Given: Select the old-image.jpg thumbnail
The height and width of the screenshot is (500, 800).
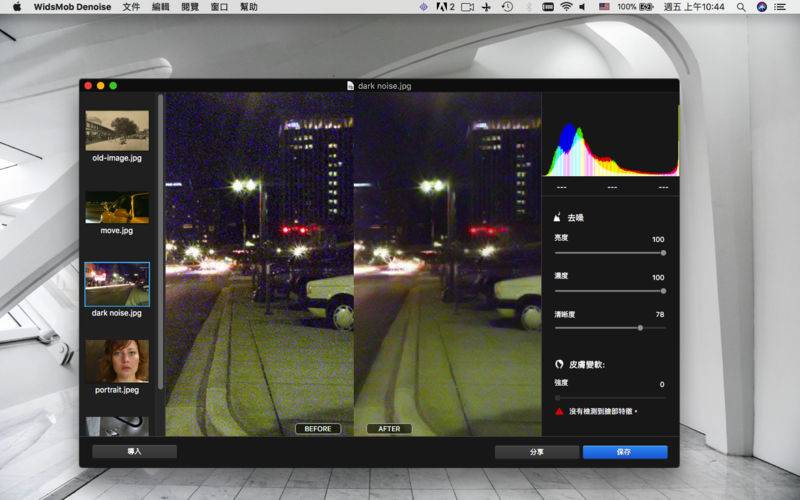Looking at the screenshot, I should (117, 131).
